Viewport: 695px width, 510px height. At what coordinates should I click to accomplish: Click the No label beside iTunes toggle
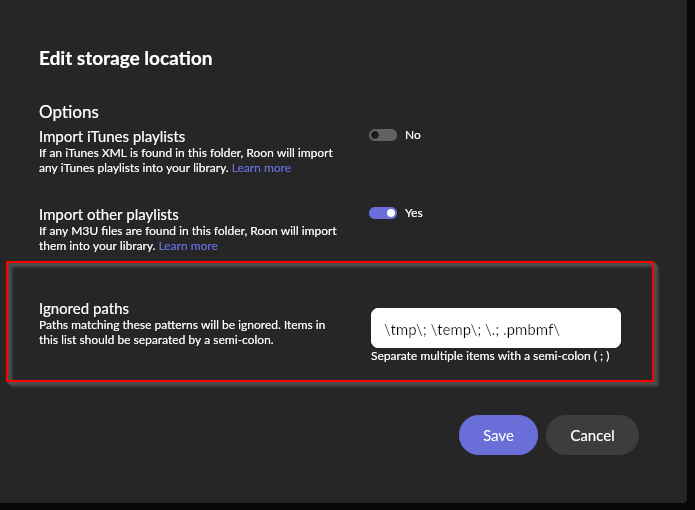click(x=413, y=135)
